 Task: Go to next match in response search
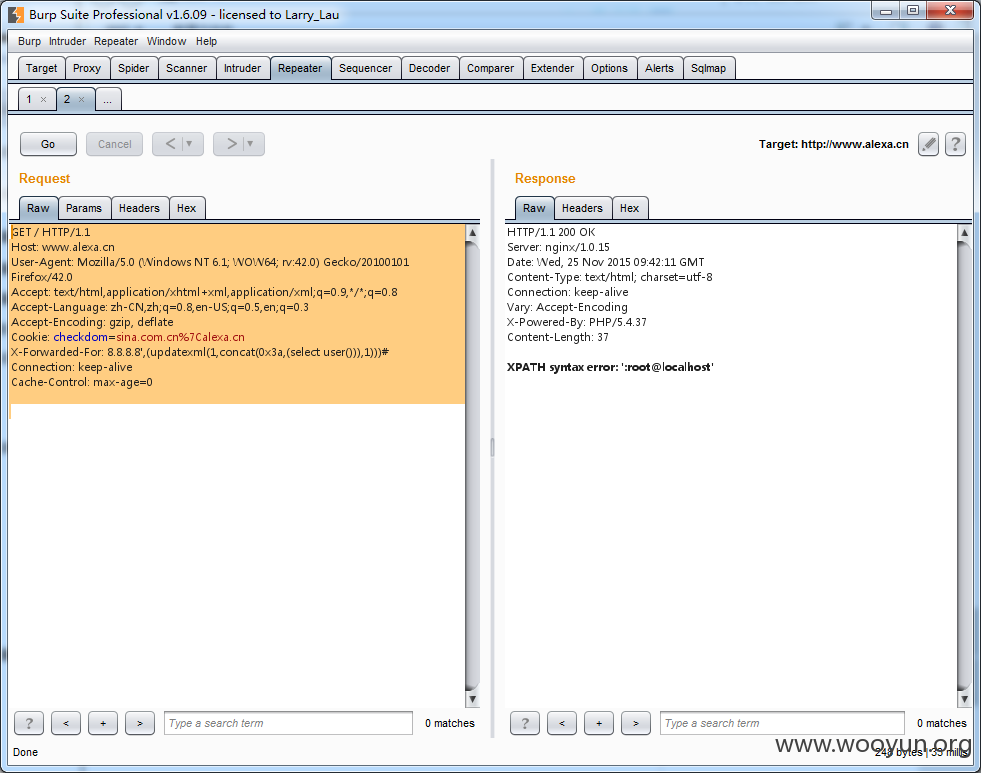click(636, 723)
